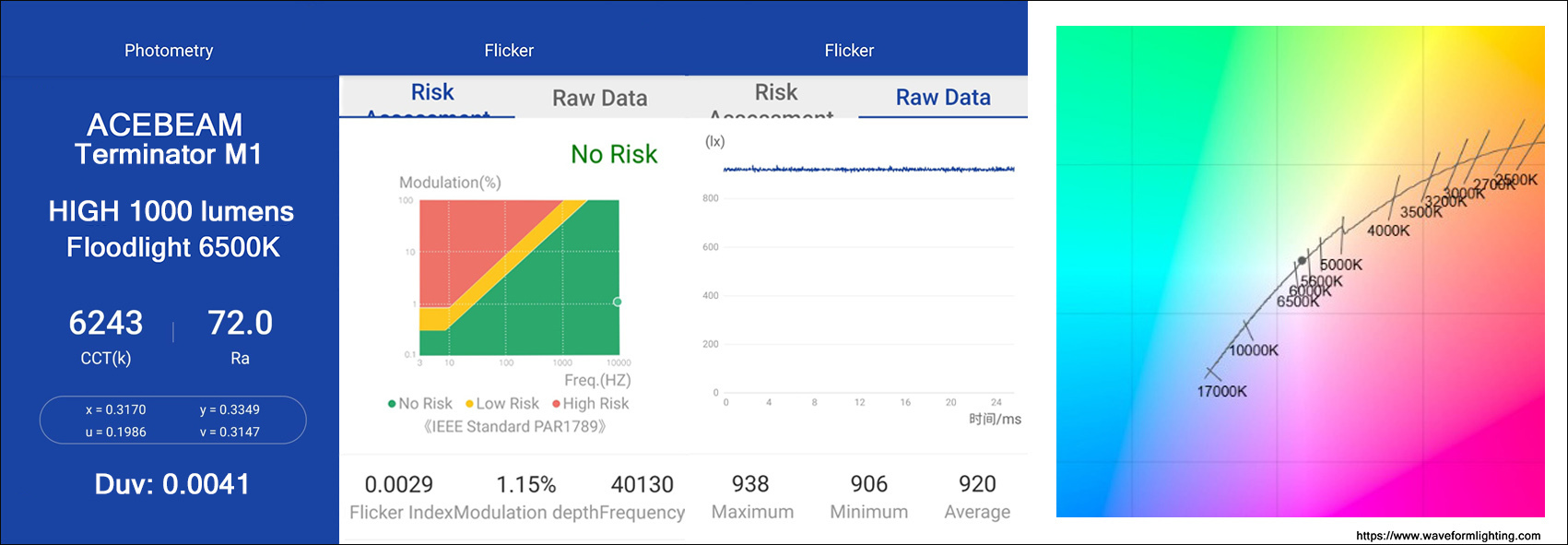Screen dimensions: 1568x545
Task: Select the 938 Maximum value
Action: 750,484
